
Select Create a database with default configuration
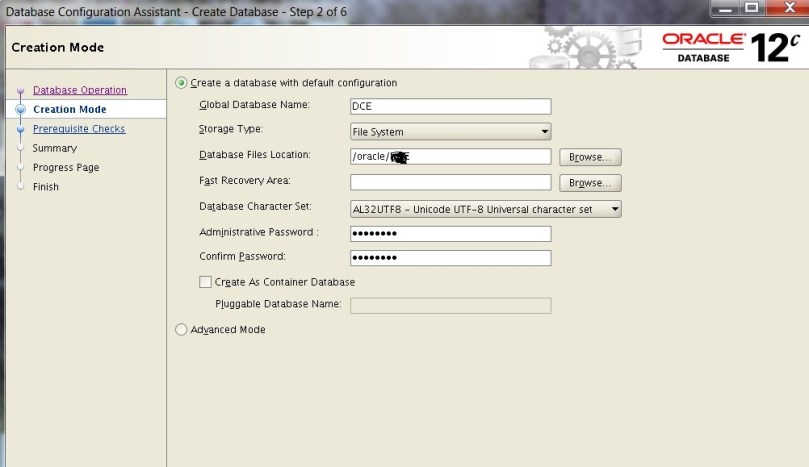(x=182, y=83)
